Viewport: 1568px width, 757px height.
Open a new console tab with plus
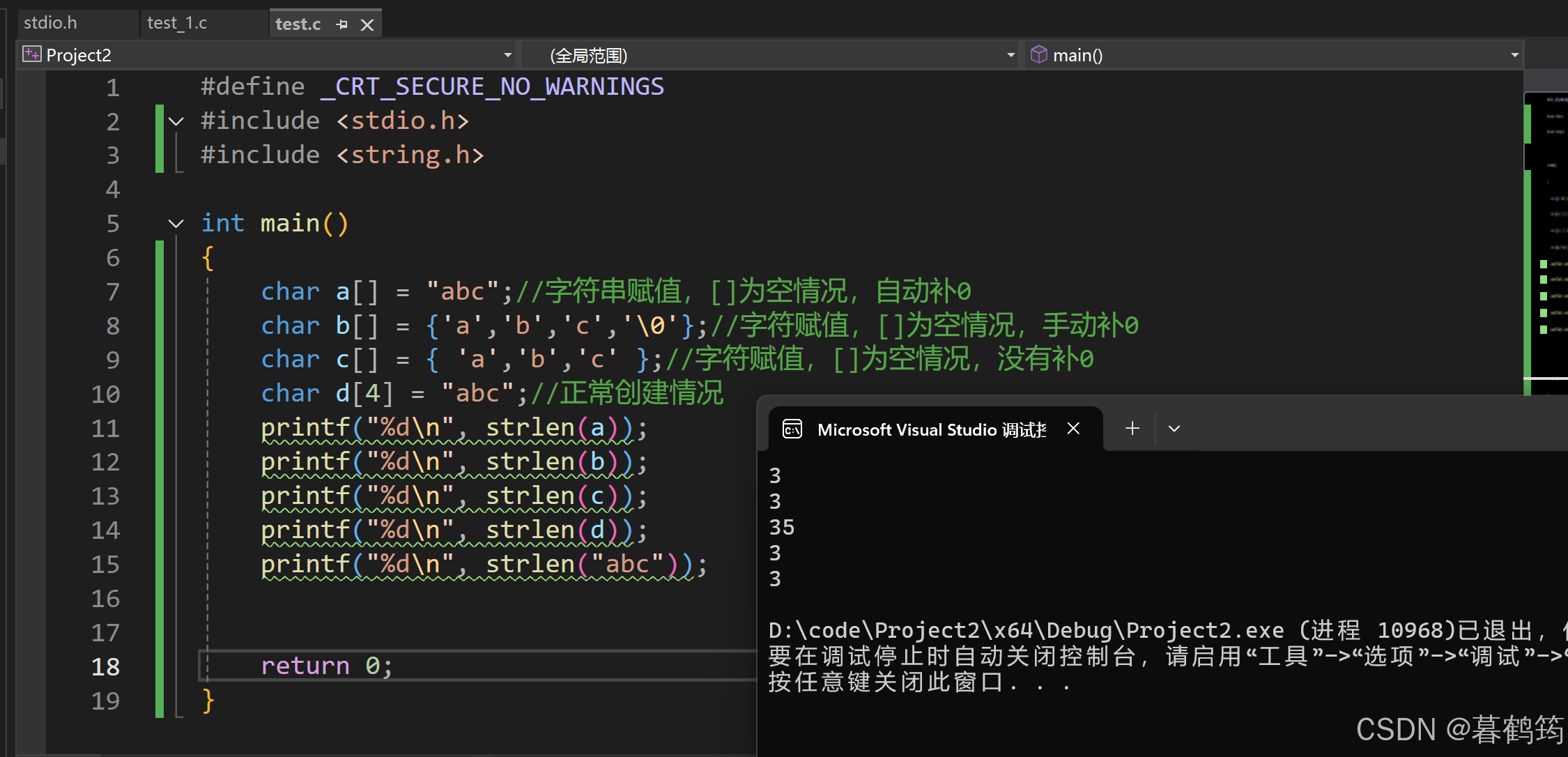point(1132,429)
